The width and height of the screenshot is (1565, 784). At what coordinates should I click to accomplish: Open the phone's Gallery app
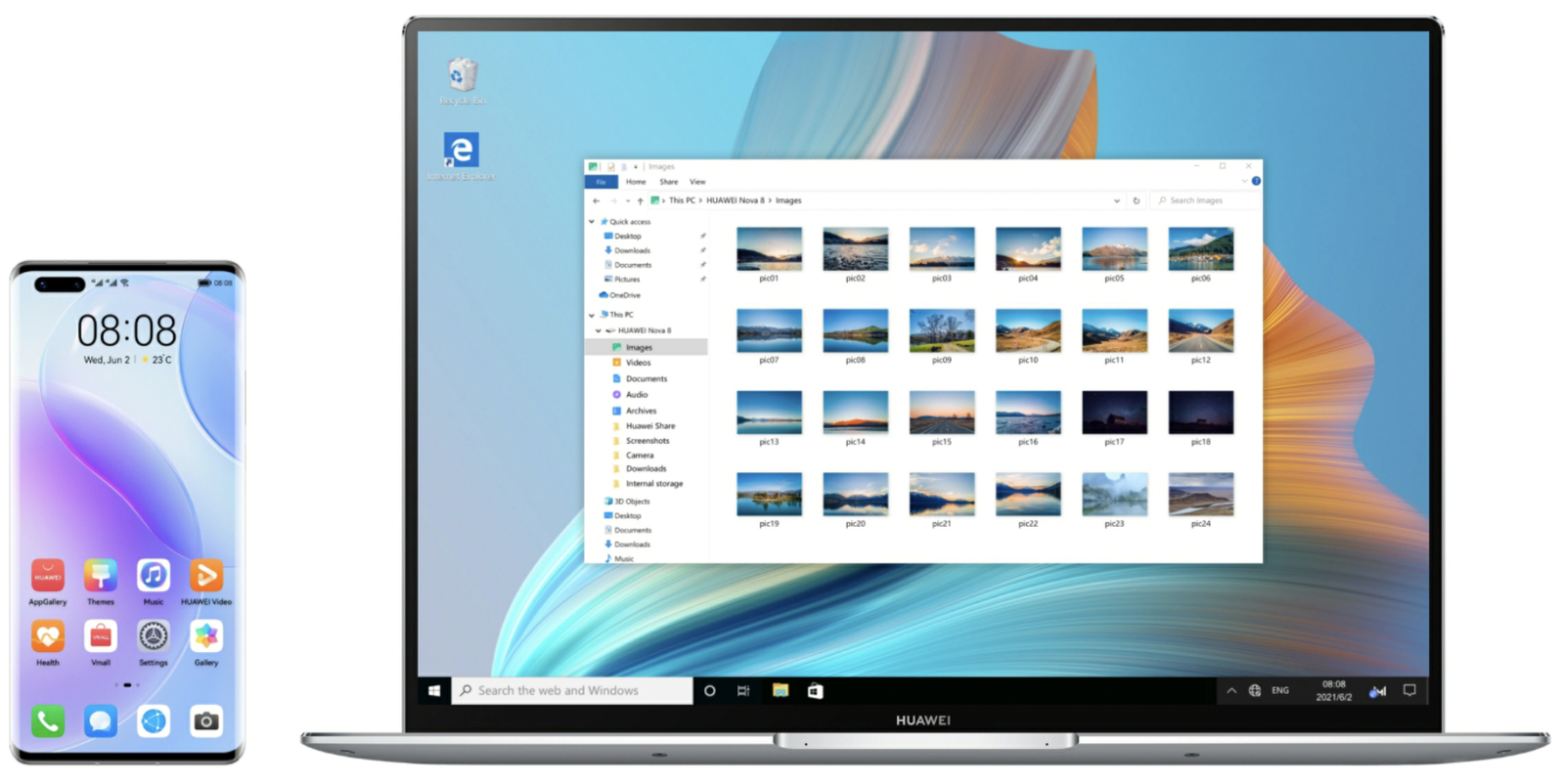click(205, 637)
